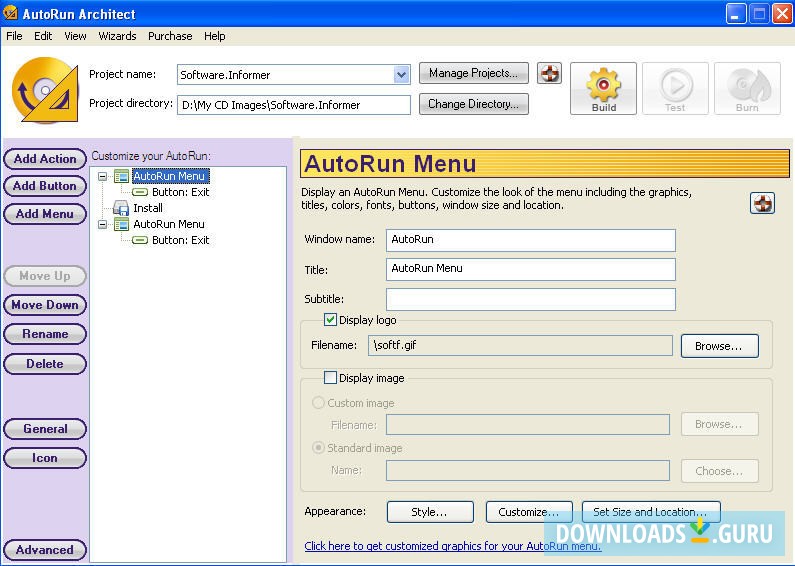Click disabled Browse for custom image
Image resolution: width=795 pixels, height=566 pixels.
[719, 424]
